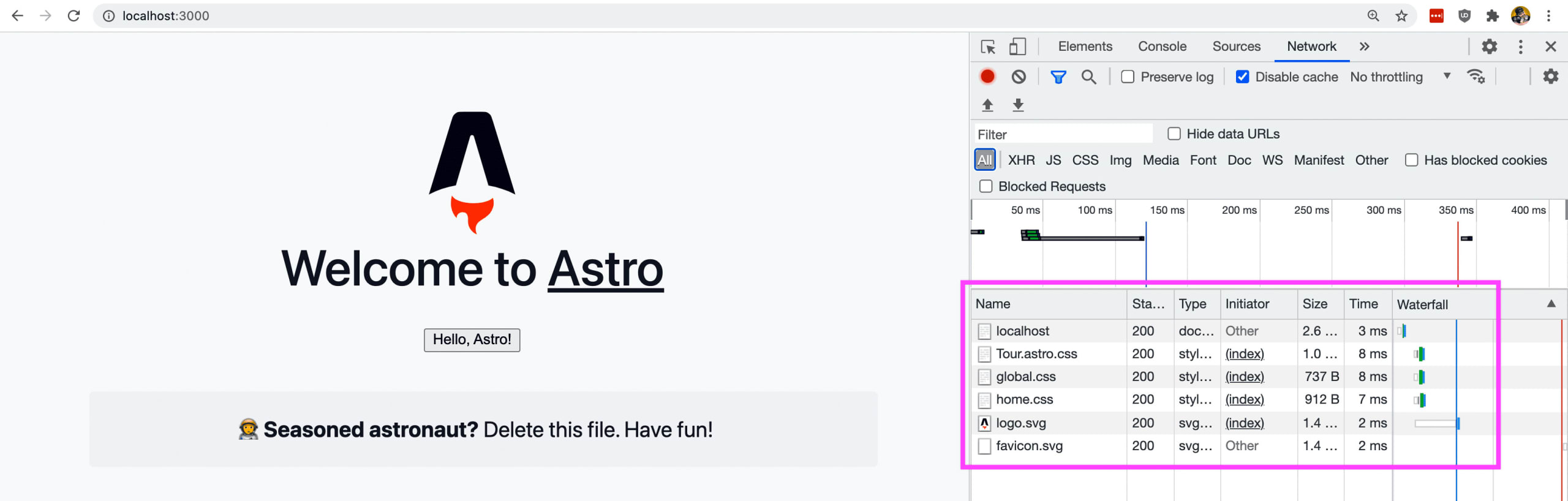The width and height of the screenshot is (1568, 501).
Task: Sort by the Waterfall column arrow
Action: pyautogui.click(x=1551, y=304)
